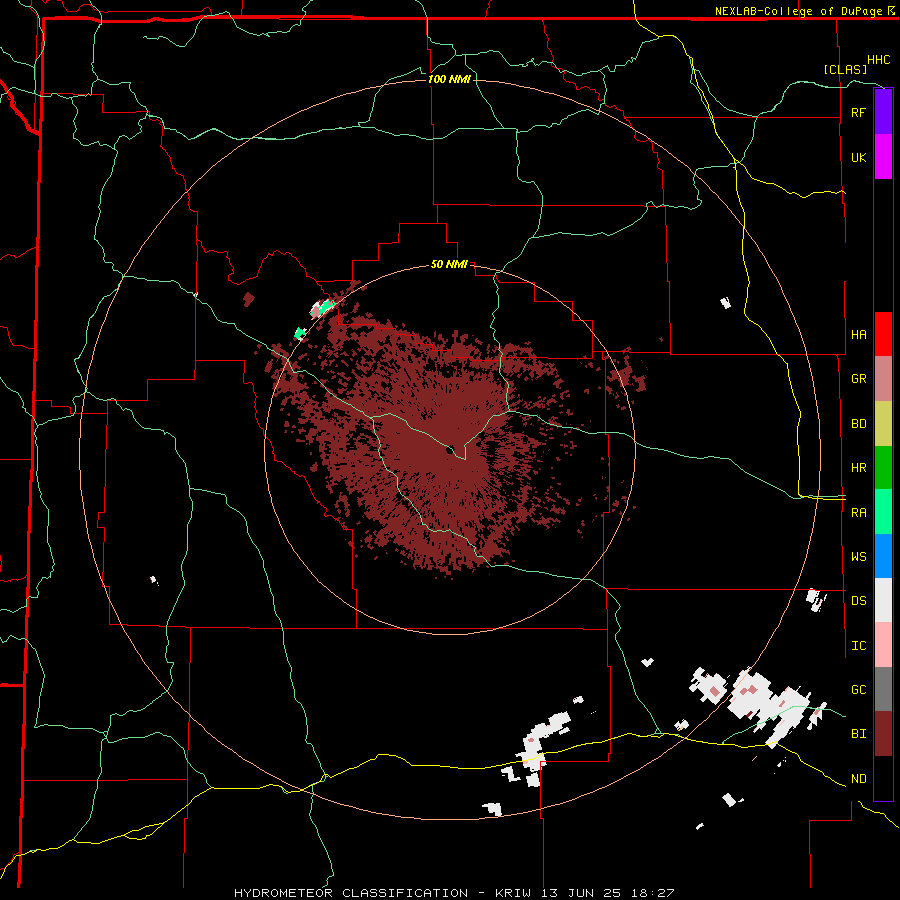Viewport: 900px width, 900px height.
Task: Select the GC gray legend swatch
Action: click(x=883, y=689)
